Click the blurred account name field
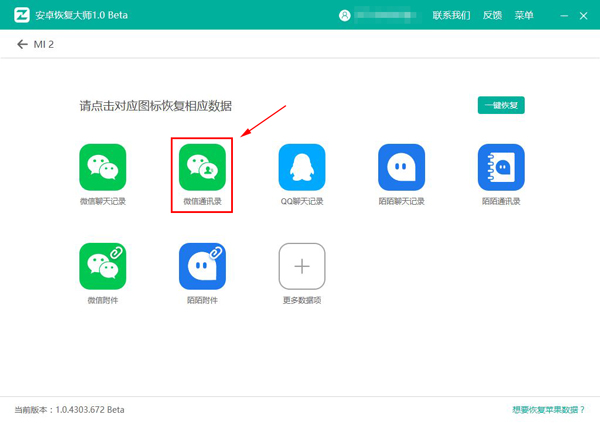 (x=387, y=15)
